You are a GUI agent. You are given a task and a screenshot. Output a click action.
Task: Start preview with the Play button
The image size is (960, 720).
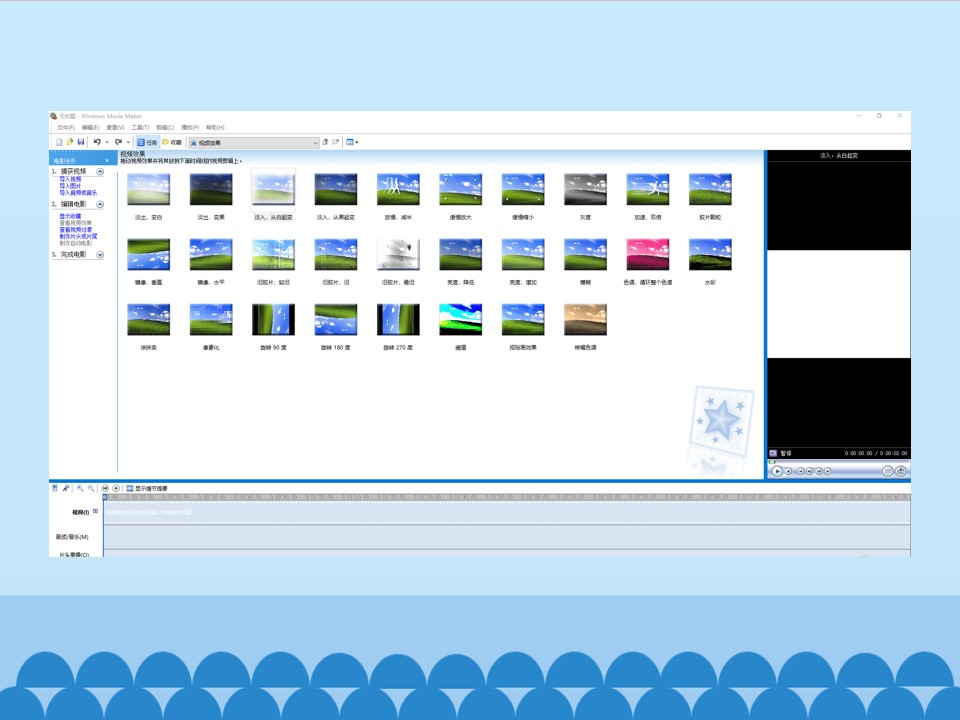click(x=777, y=471)
